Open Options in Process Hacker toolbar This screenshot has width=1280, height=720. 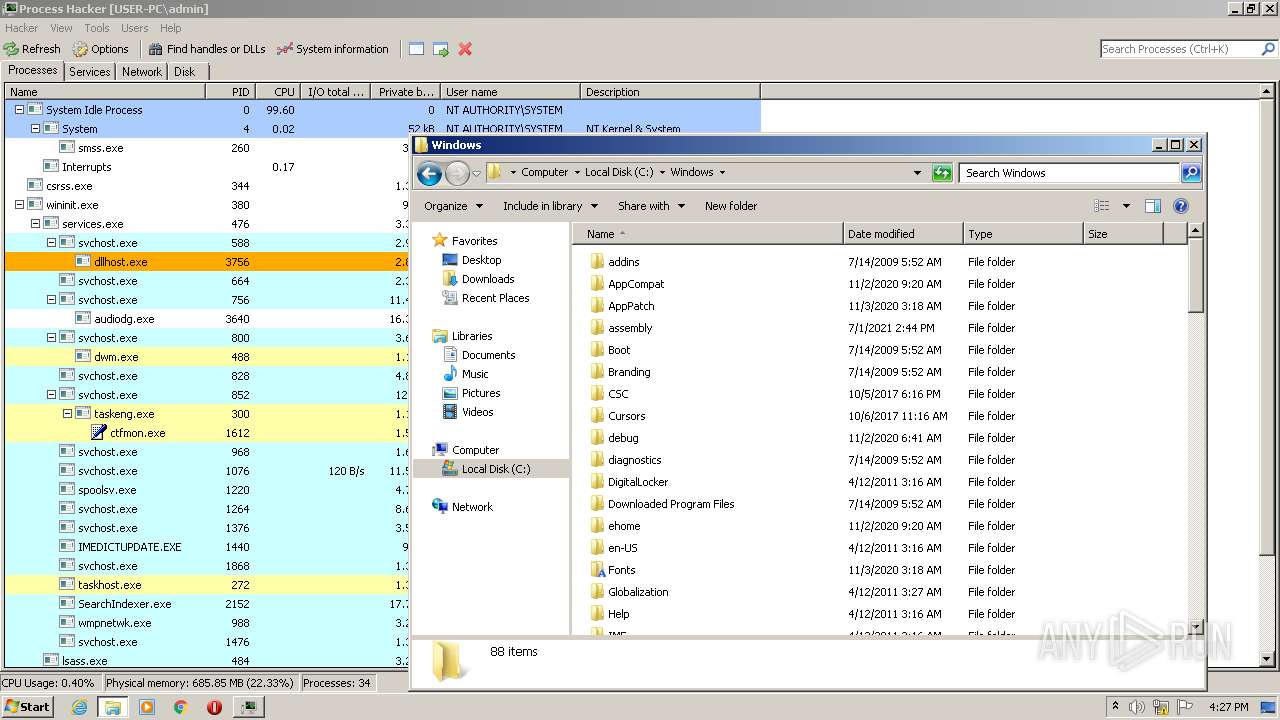click(100, 49)
